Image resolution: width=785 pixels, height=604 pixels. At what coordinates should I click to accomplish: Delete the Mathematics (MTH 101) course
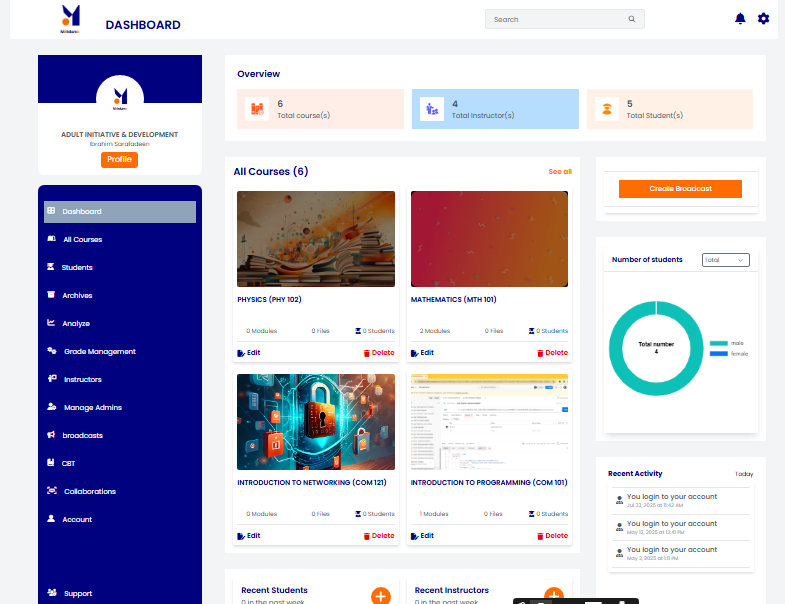tap(553, 353)
